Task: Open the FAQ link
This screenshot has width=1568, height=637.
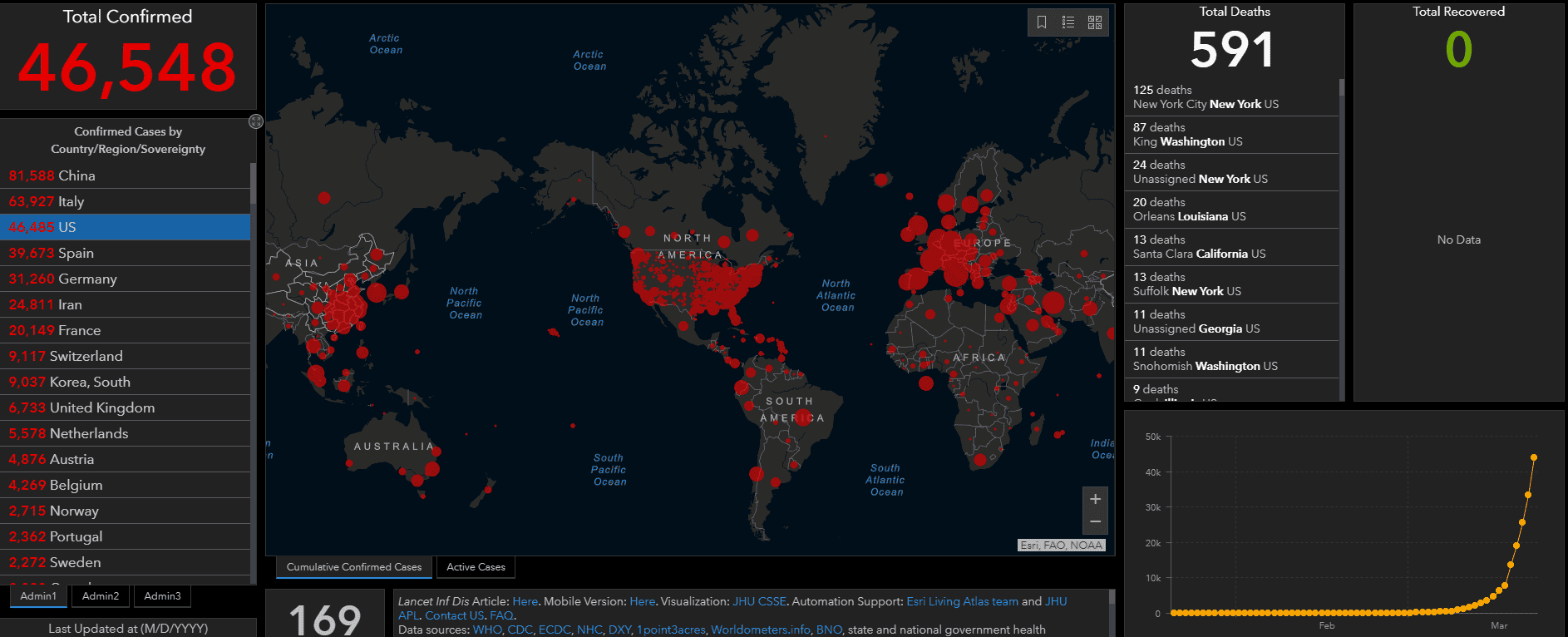Action: (x=500, y=615)
